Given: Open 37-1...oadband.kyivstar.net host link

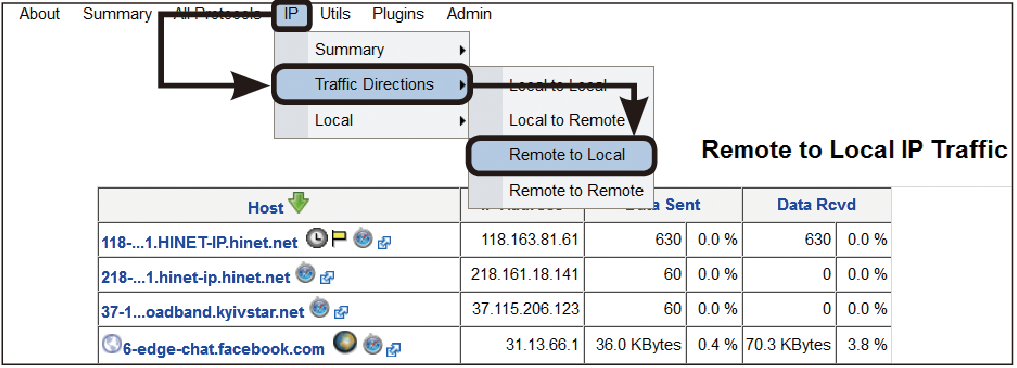Looking at the screenshot, I should (x=203, y=312).
